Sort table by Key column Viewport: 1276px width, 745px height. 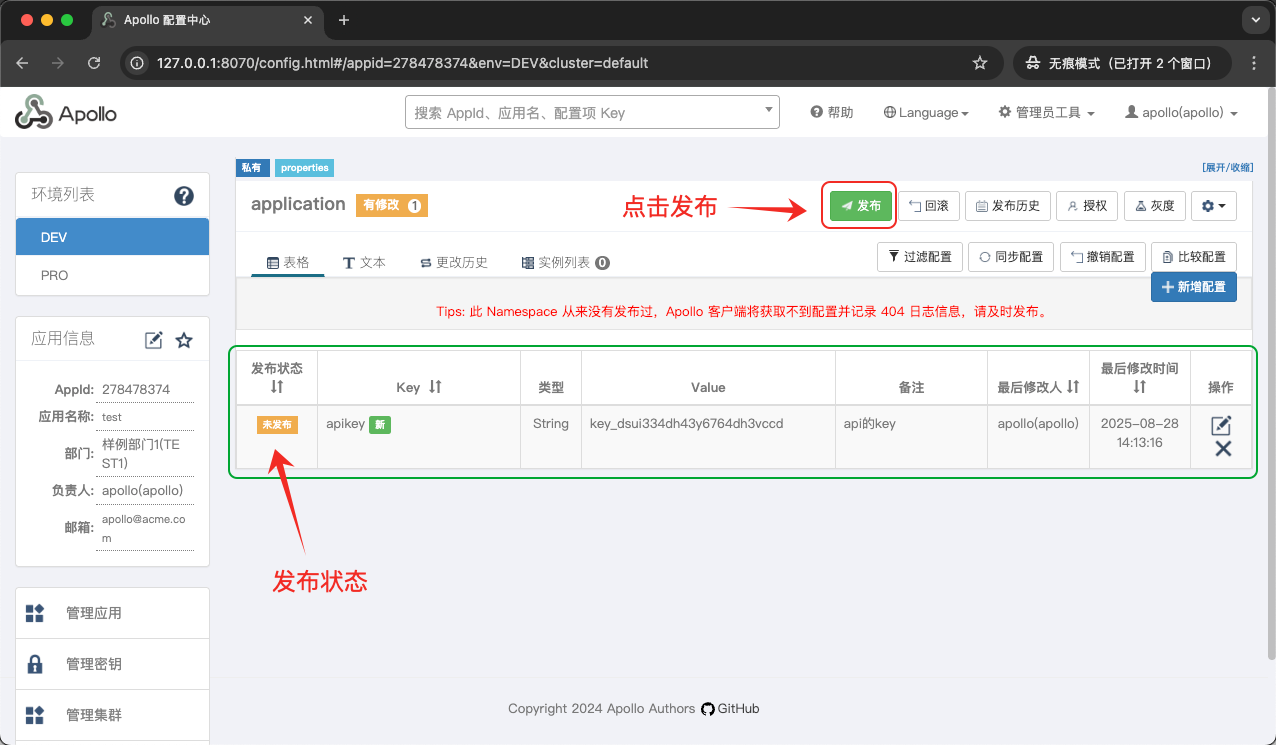pyautogui.click(x=435, y=387)
